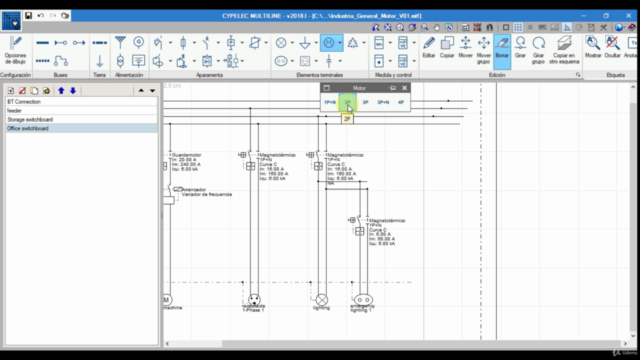Select the Tierra downward arrow tool
Screen dimensions: 640x360
coord(100,61)
